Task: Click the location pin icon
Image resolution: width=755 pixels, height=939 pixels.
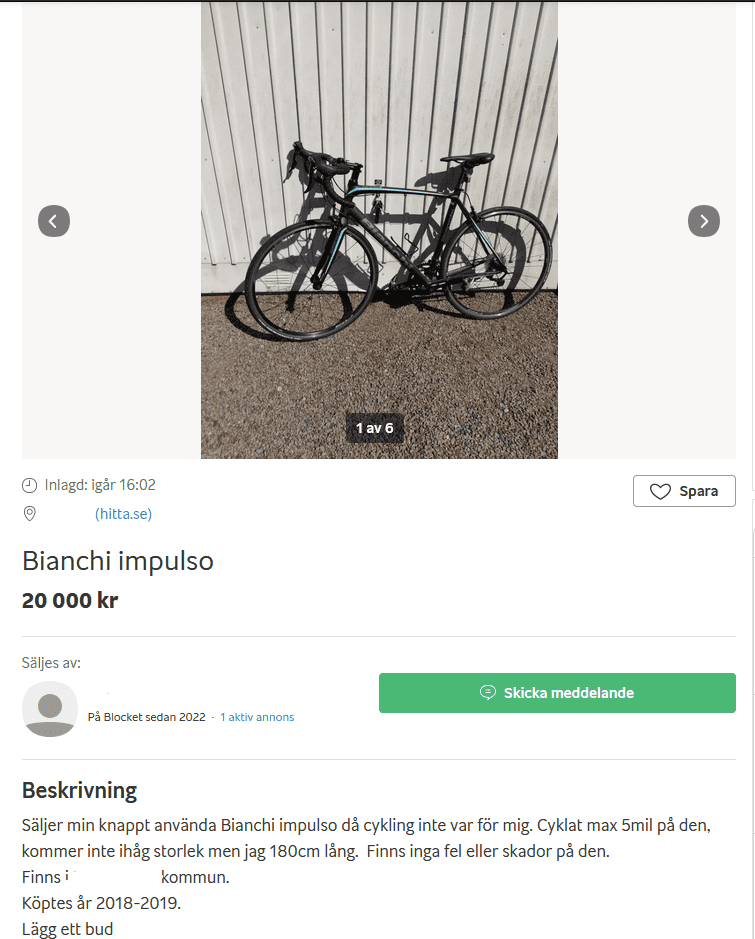Action: 30,514
